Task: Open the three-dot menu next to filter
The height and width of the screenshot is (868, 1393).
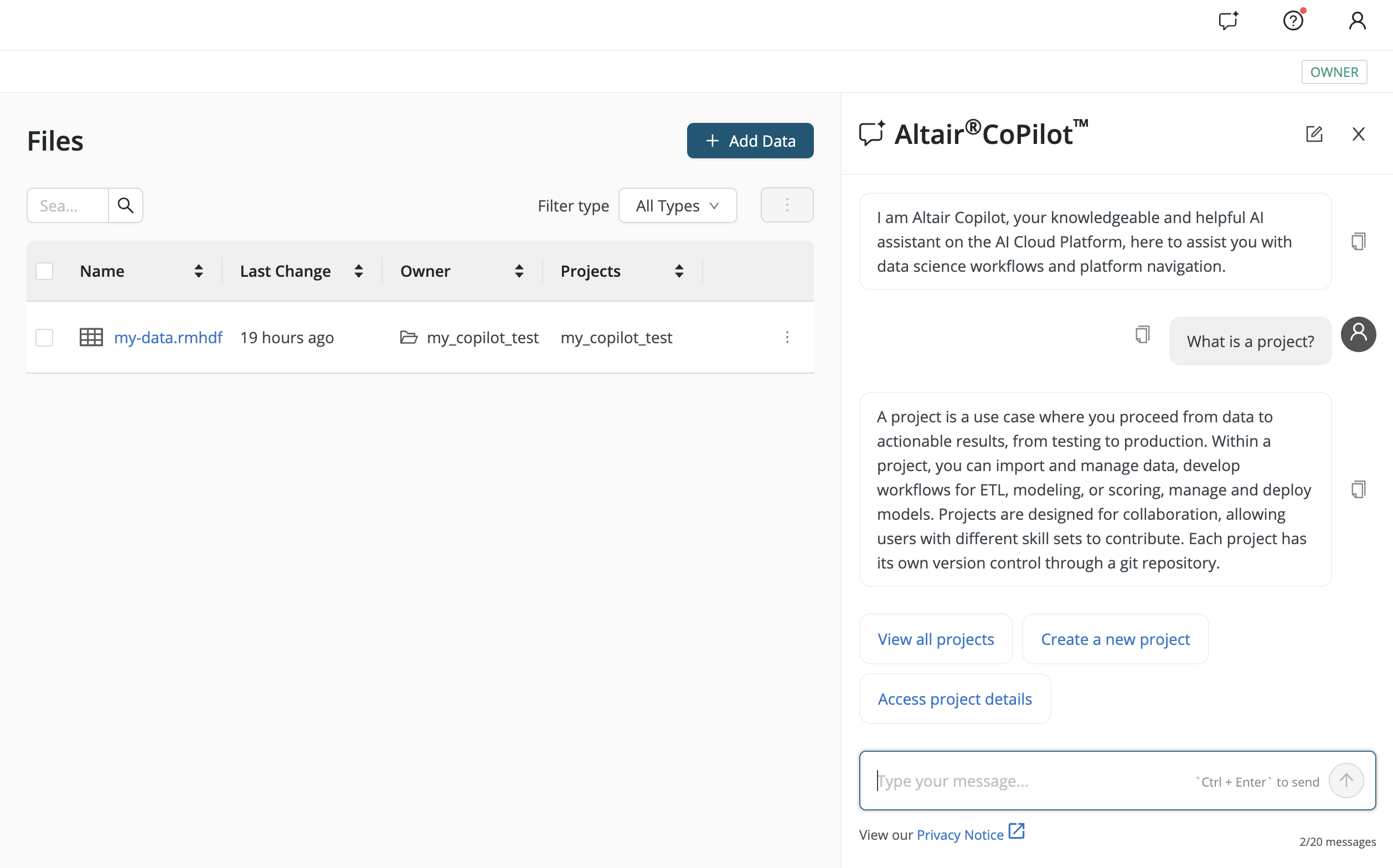Action: point(787,204)
